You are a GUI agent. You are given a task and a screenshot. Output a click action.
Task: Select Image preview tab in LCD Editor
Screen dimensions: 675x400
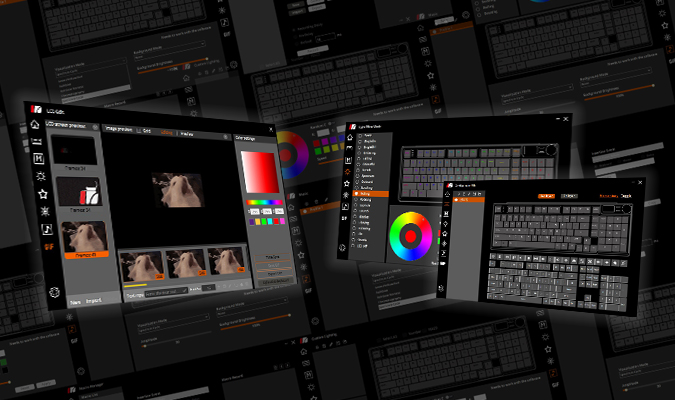(118, 129)
